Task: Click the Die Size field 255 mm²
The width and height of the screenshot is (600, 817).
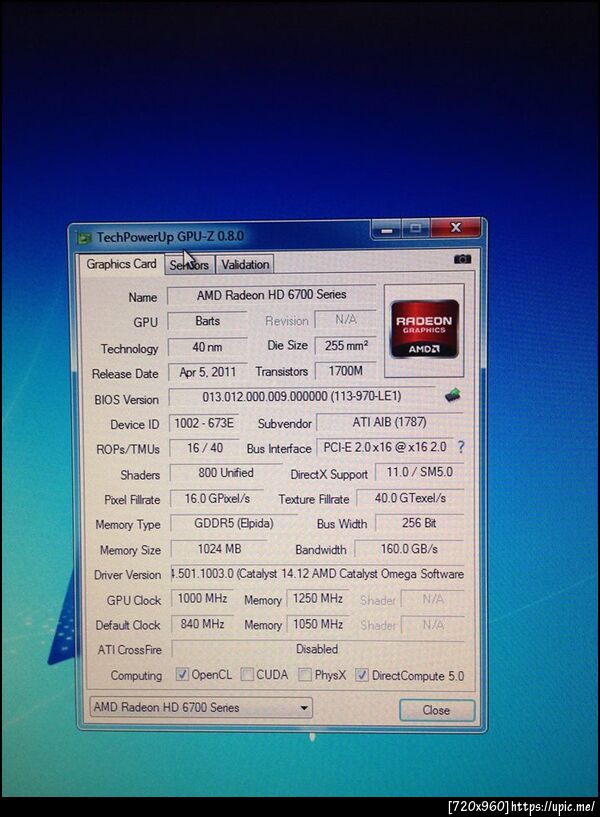Action: coord(345,345)
